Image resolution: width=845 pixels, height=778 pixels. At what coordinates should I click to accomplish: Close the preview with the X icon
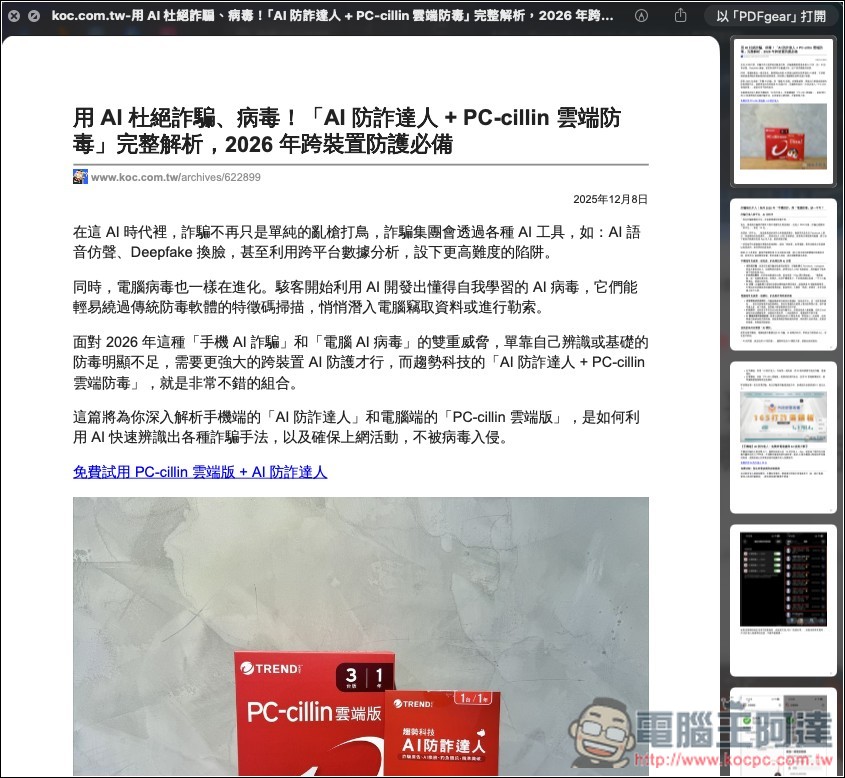14,16
